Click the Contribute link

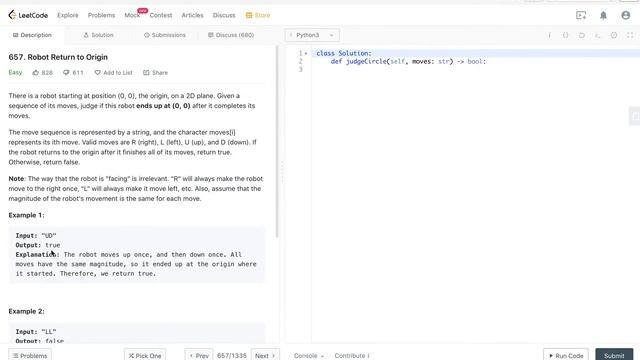coord(352,356)
